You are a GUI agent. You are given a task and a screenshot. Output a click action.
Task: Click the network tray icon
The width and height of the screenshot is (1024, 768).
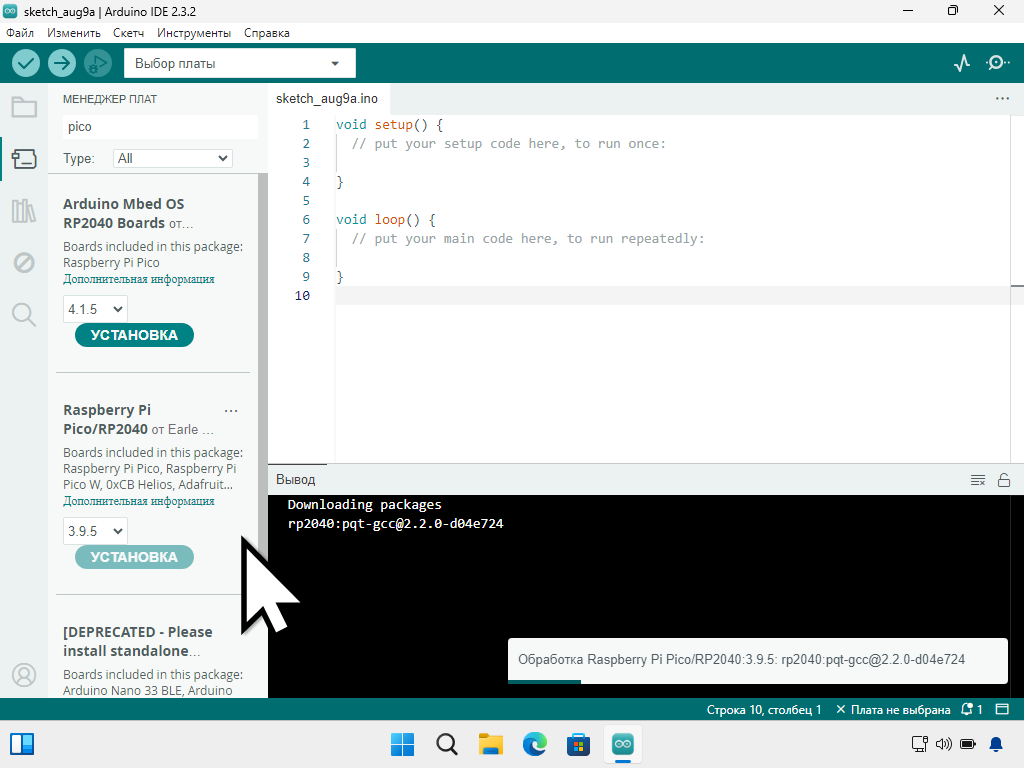[x=920, y=744]
